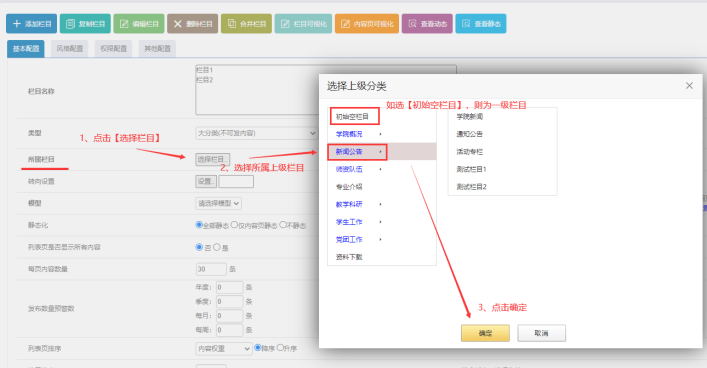
Task: Click the 取消 button in dialog
Action: (541, 333)
